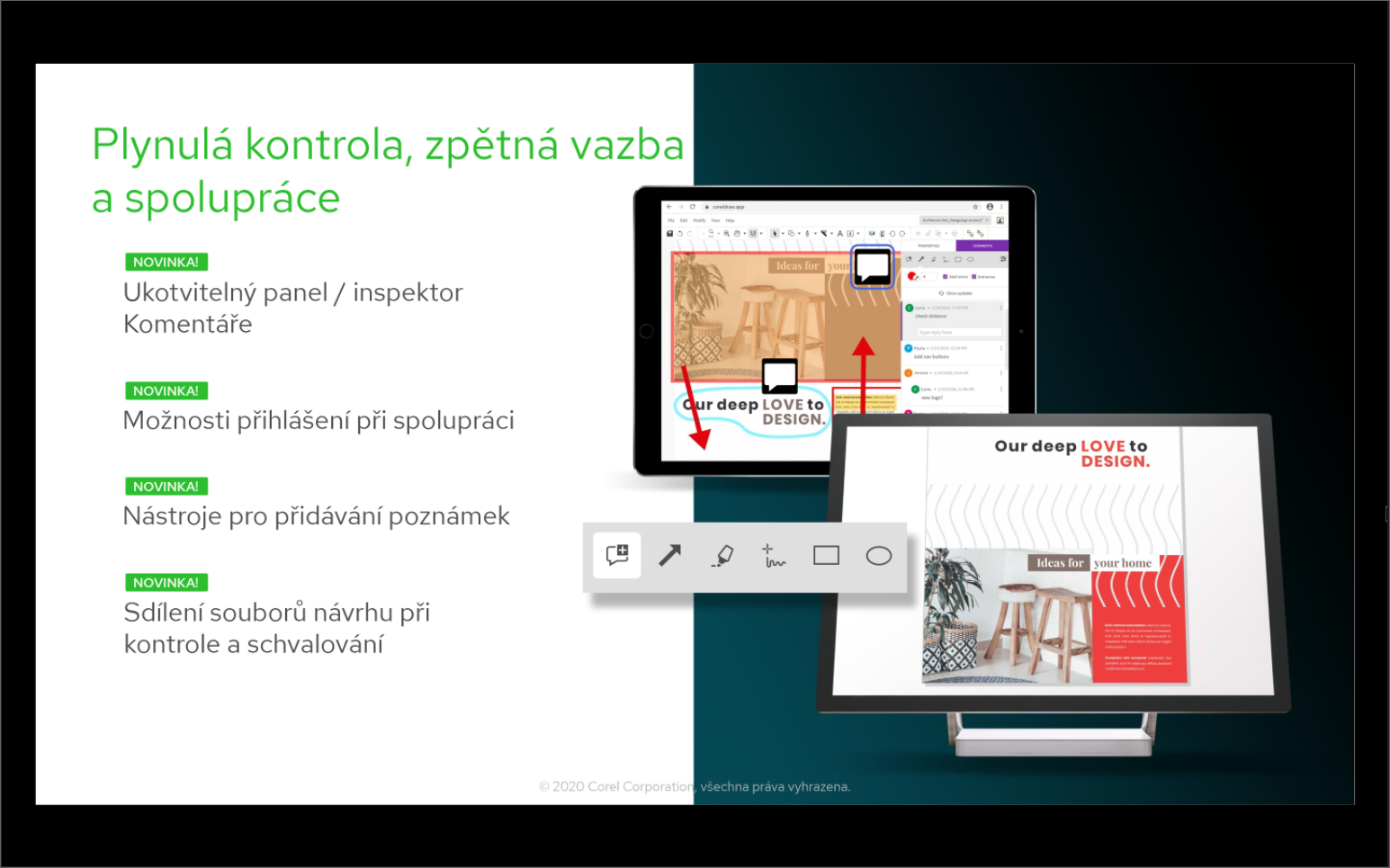The width and height of the screenshot is (1390, 868).
Task: Switch to the Properties tab
Action: pos(928,246)
